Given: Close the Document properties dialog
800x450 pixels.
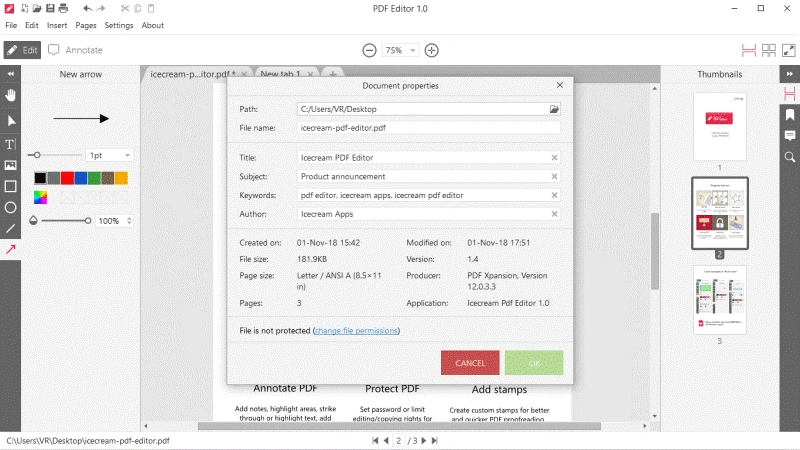Looking at the screenshot, I should pyautogui.click(x=560, y=85).
